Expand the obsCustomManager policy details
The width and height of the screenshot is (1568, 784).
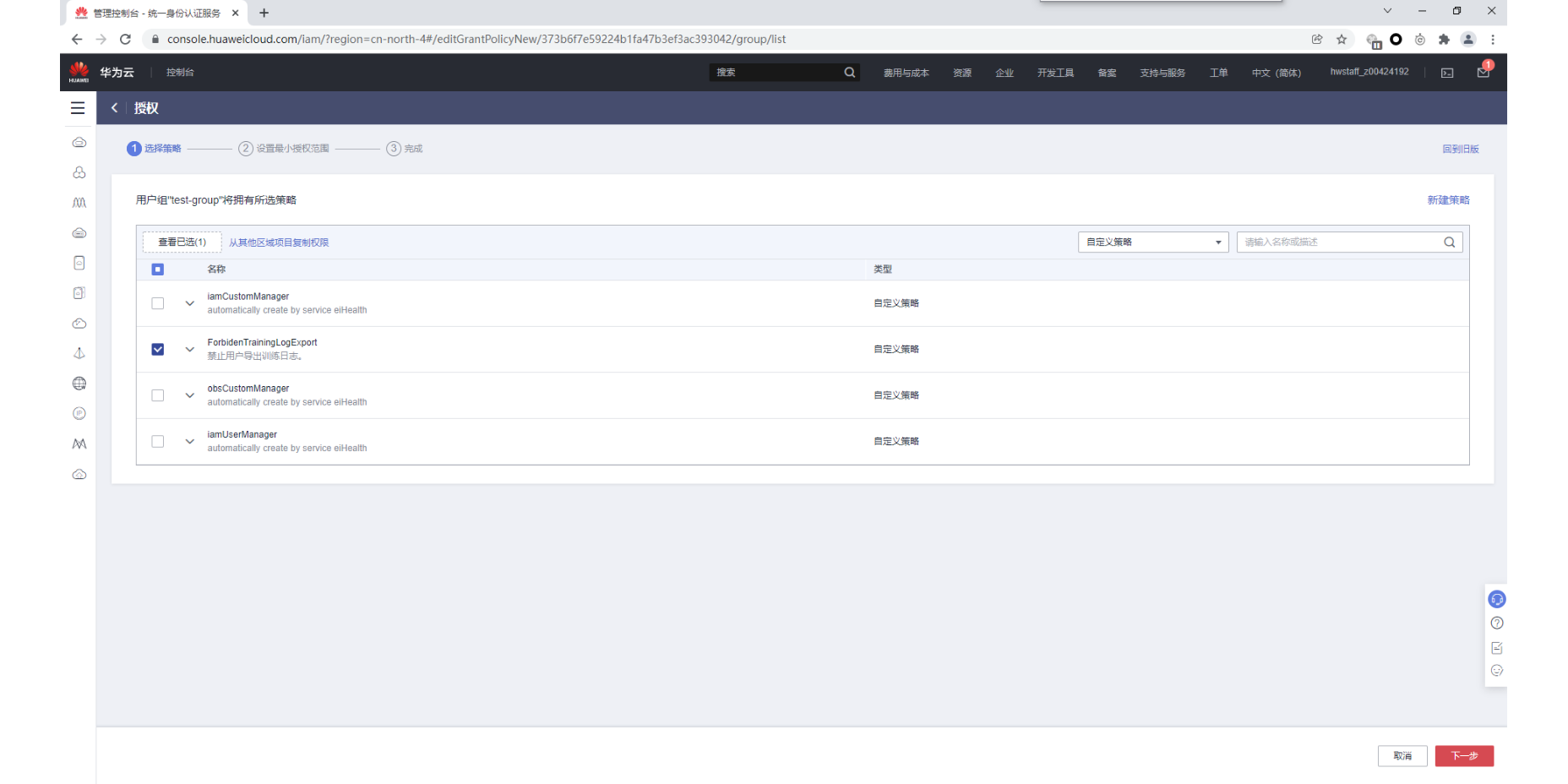pos(190,395)
